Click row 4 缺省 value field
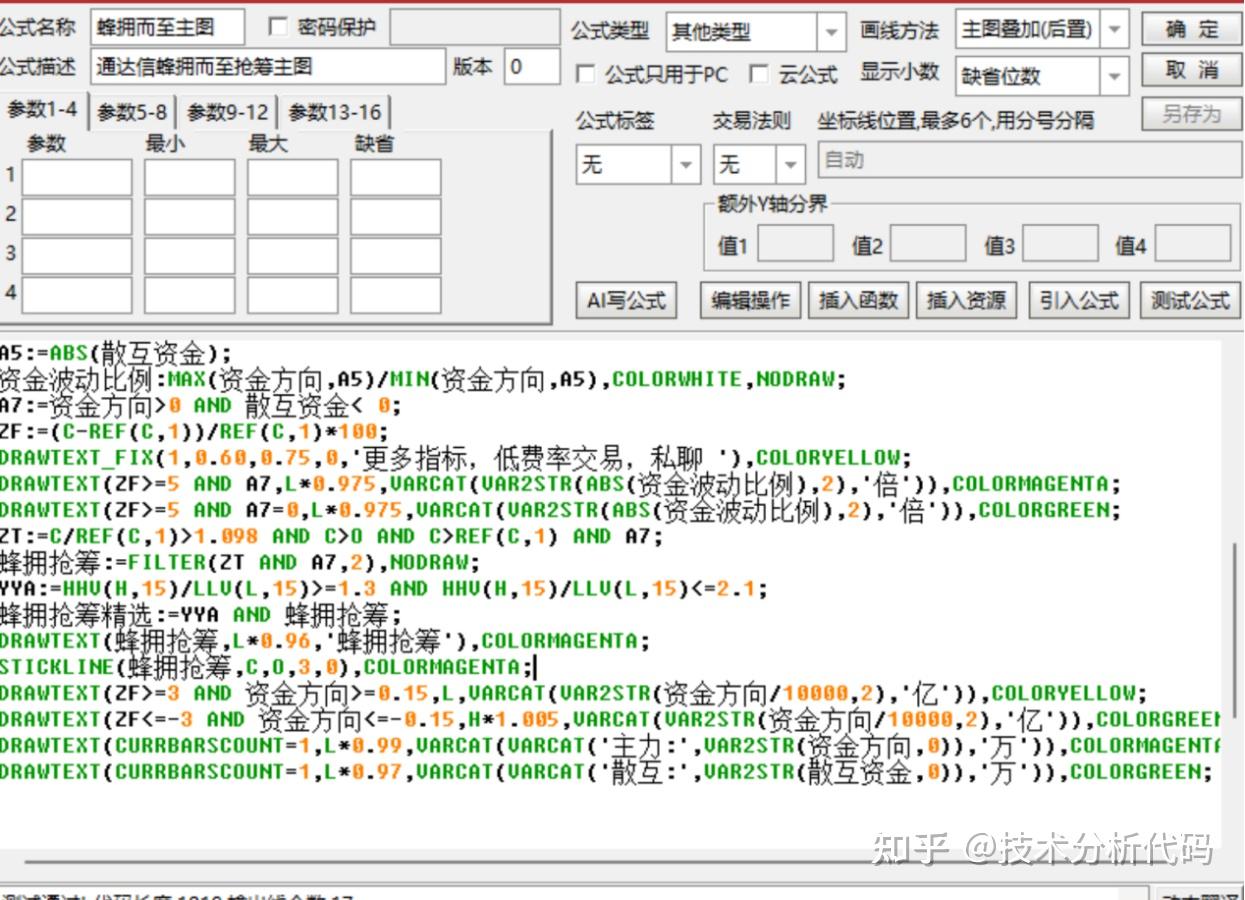This screenshot has height=900, width=1245. 396,295
